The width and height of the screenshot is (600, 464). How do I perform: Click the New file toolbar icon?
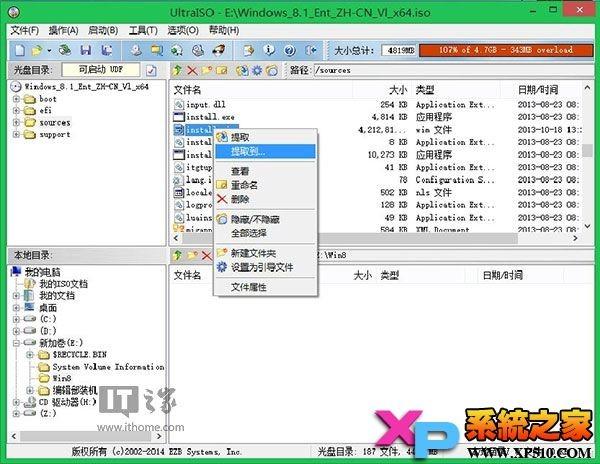click(20, 50)
